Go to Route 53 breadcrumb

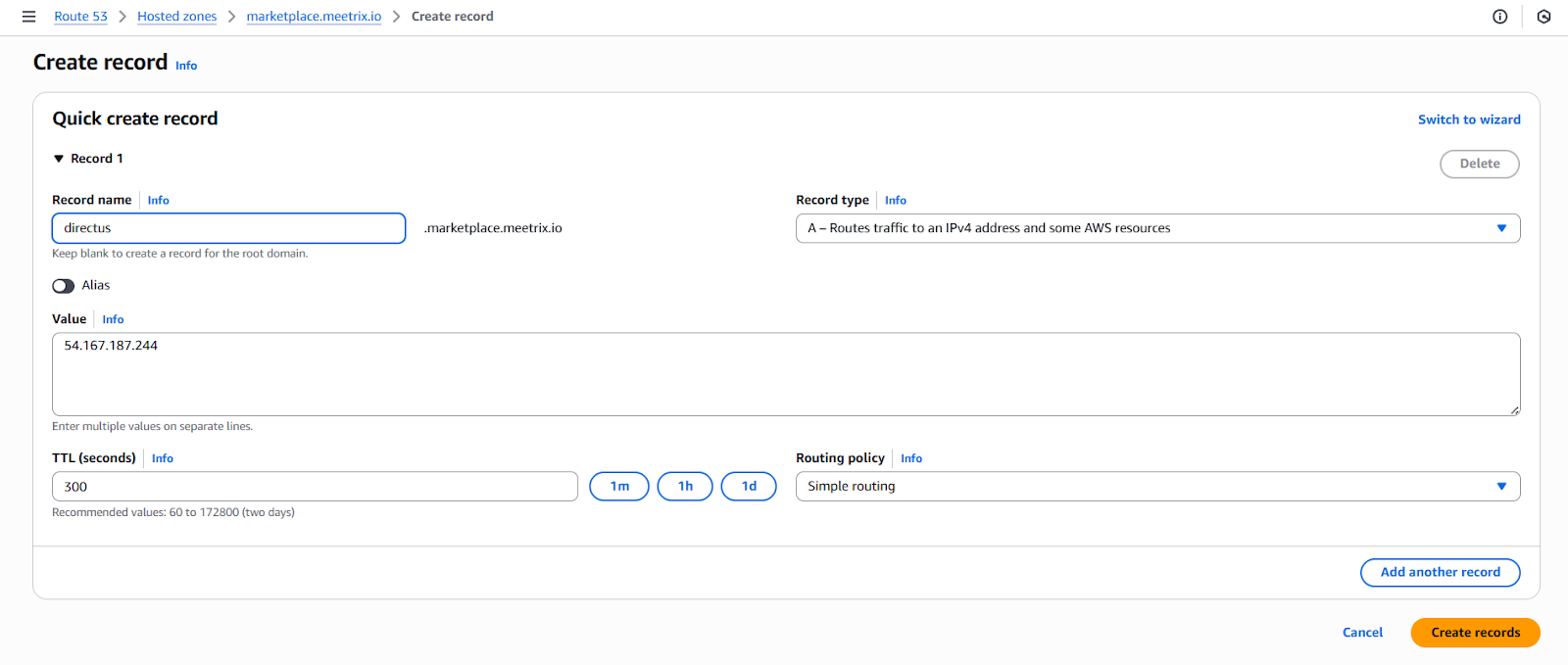80,17
